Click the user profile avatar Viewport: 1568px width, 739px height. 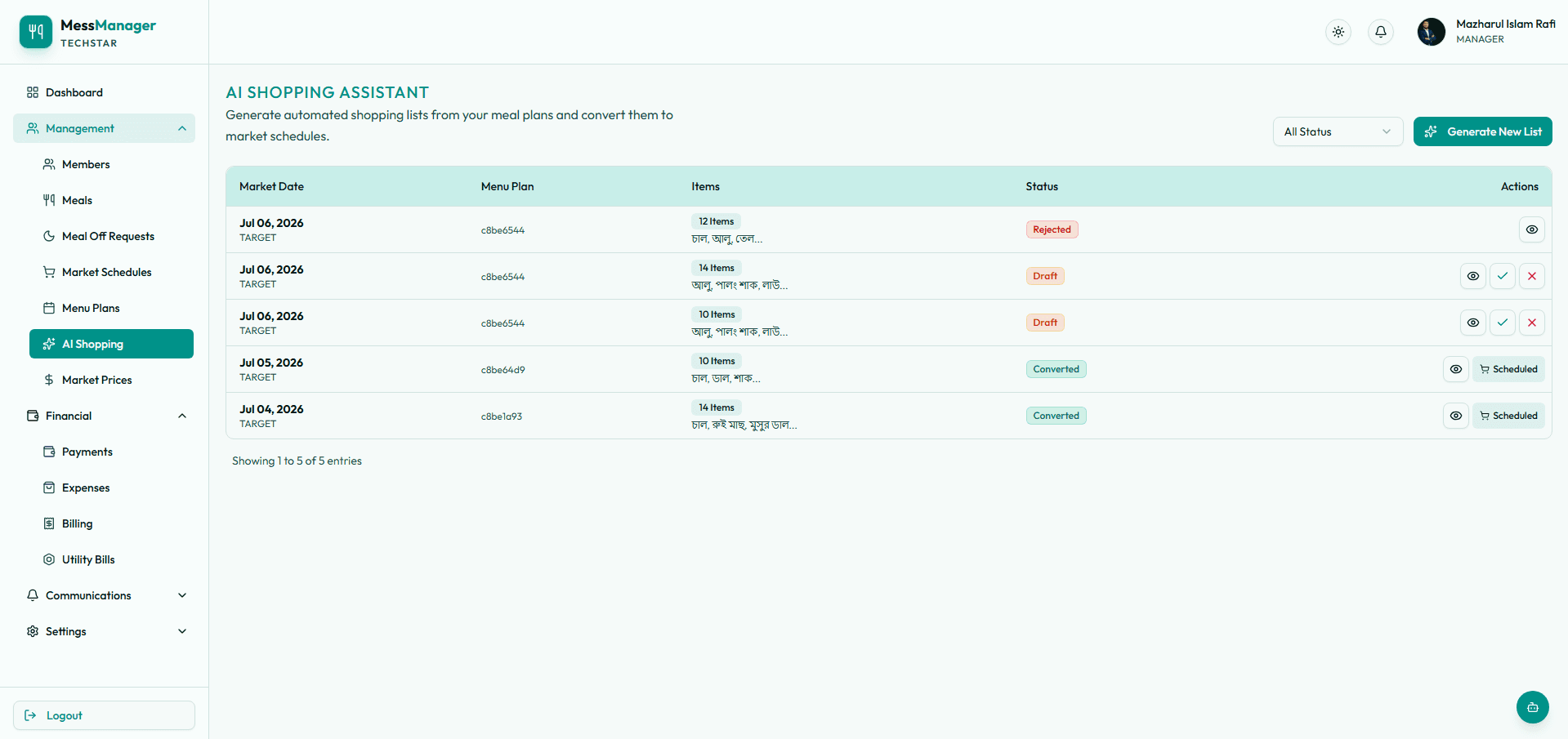point(1431,32)
